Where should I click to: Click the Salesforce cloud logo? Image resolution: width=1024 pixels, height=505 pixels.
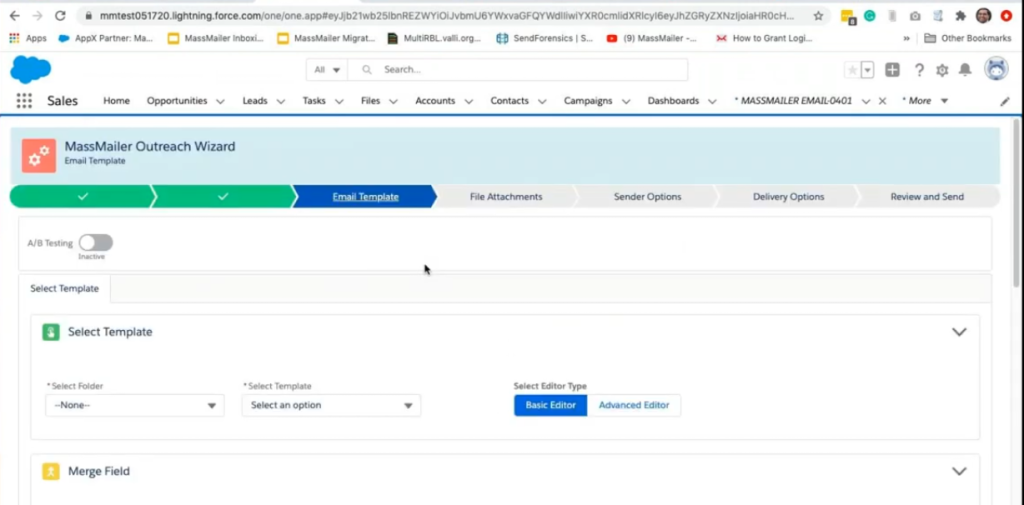31,69
